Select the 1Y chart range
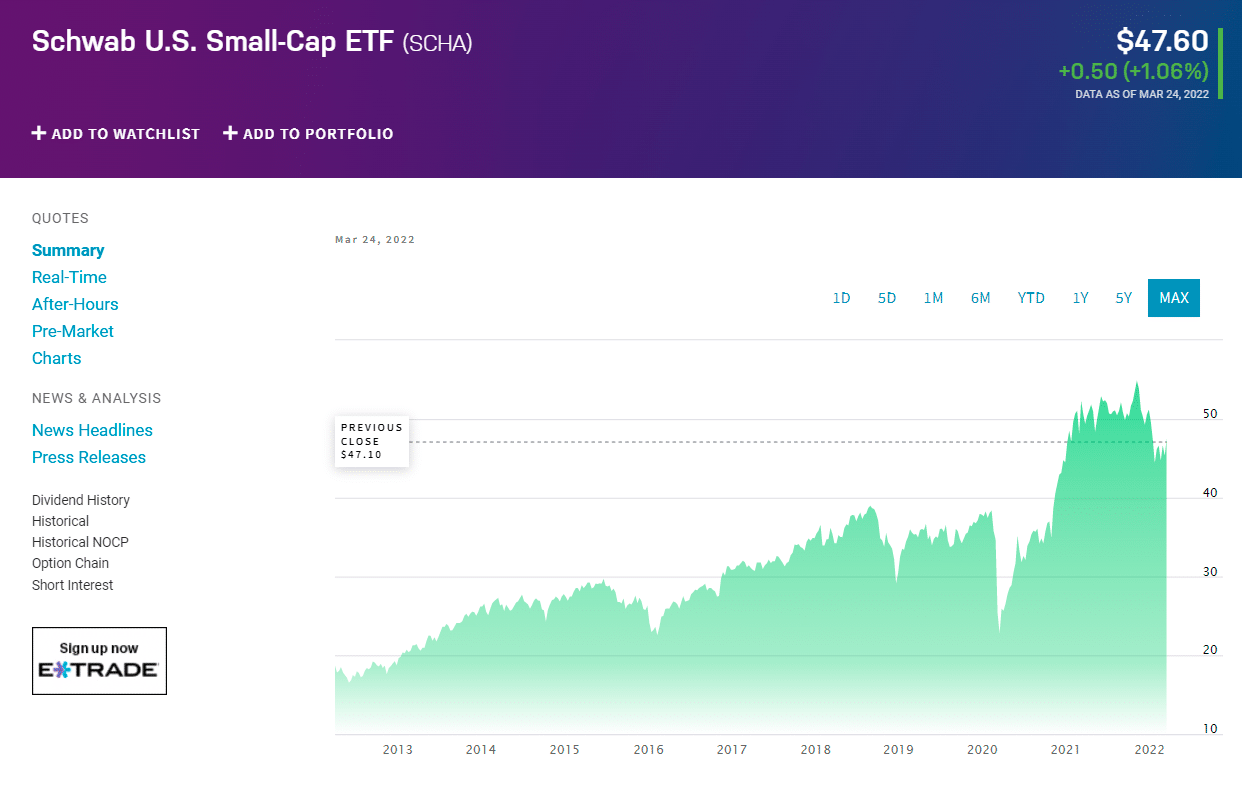 click(x=1080, y=297)
